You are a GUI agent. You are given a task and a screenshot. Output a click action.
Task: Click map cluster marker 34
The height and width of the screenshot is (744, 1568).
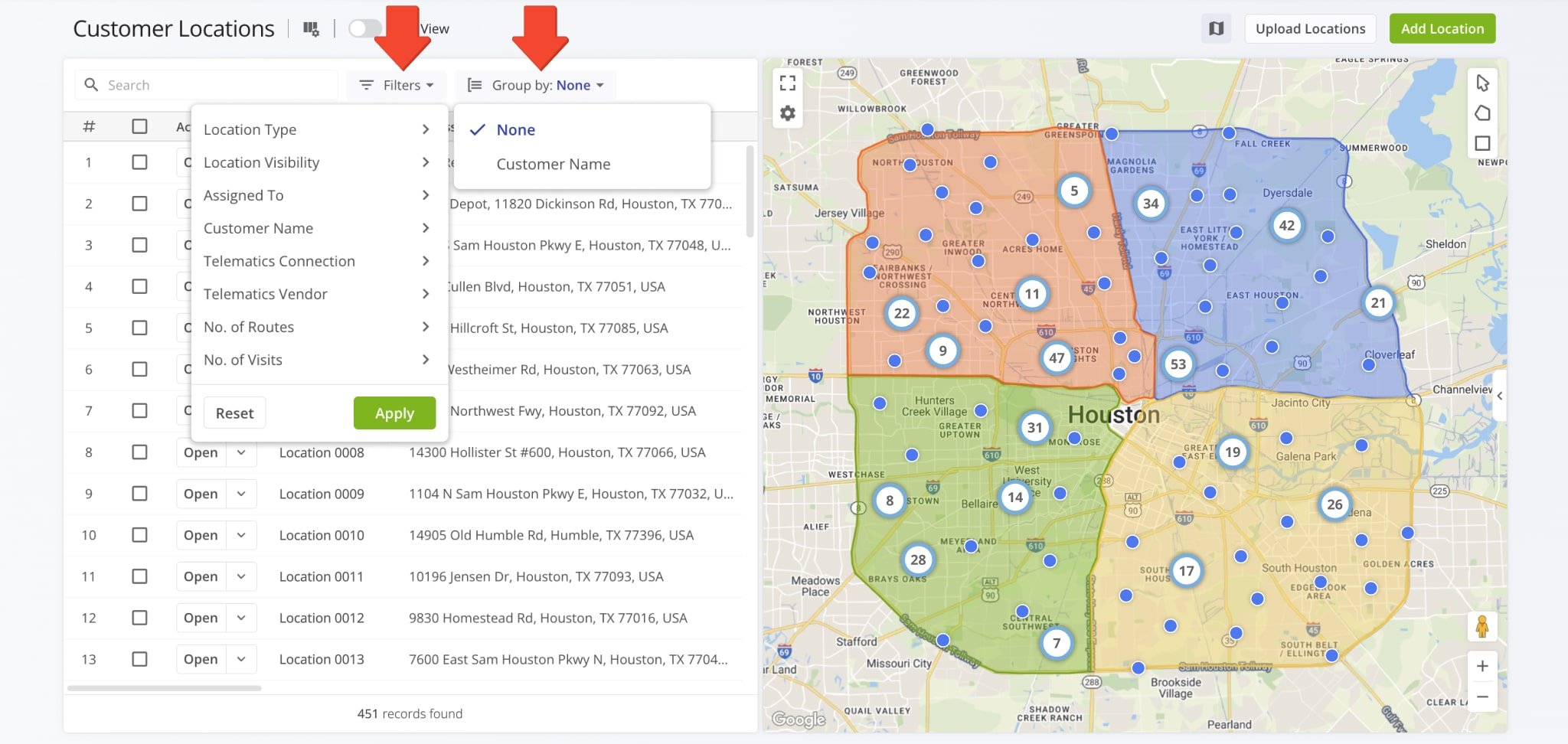[1151, 204]
